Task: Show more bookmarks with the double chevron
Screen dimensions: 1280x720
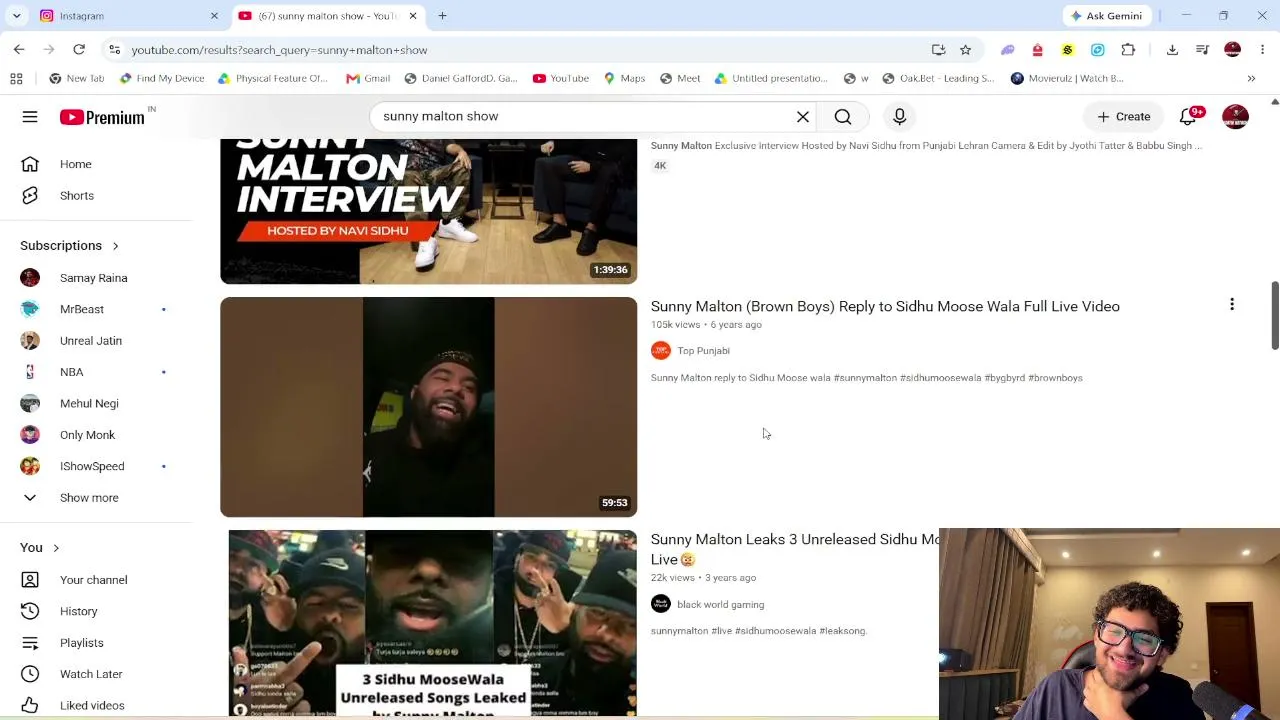Action: pyautogui.click(x=1251, y=78)
